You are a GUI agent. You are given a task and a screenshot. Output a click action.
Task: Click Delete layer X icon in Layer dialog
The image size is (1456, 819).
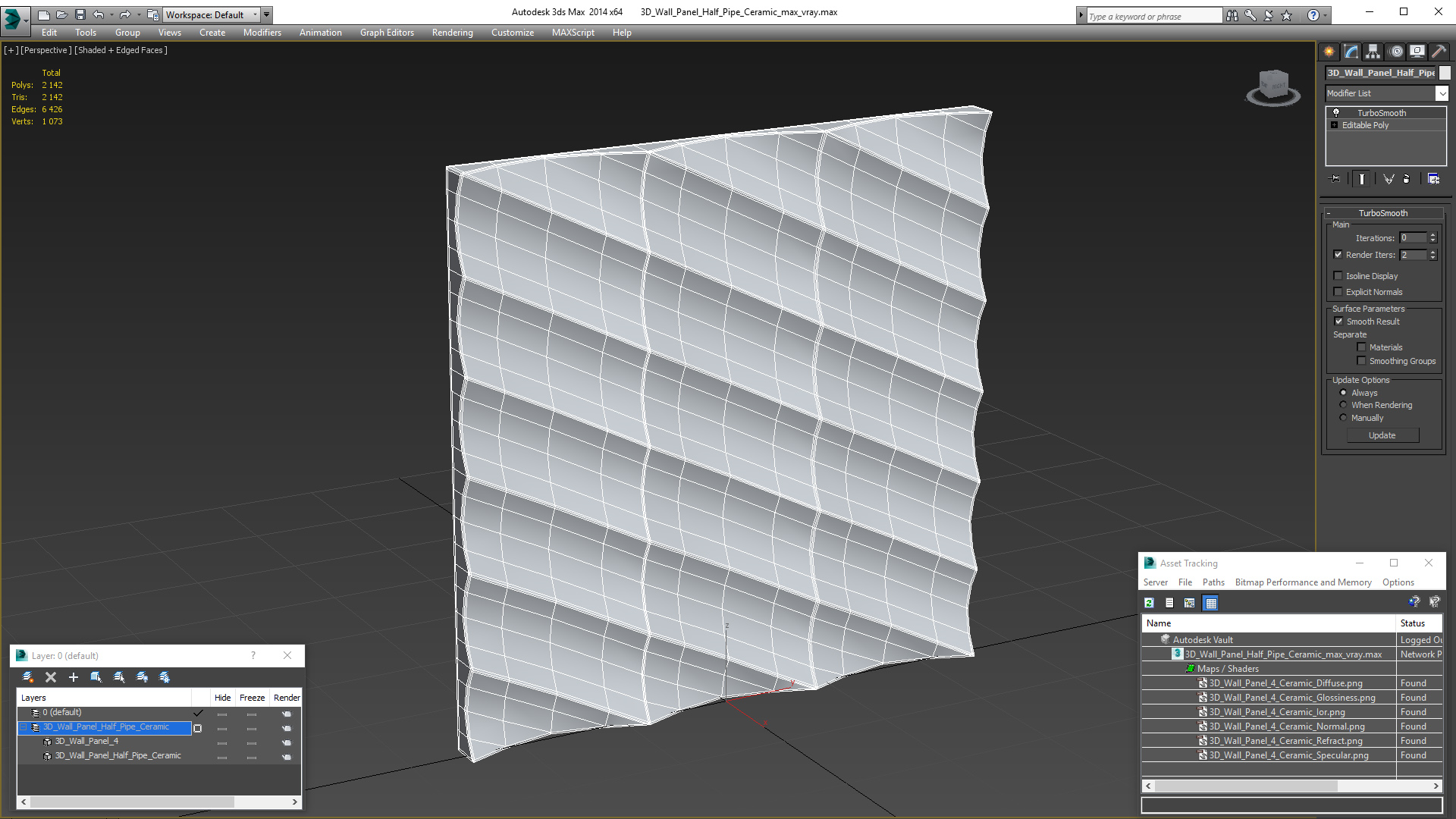[x=51, y=677]
